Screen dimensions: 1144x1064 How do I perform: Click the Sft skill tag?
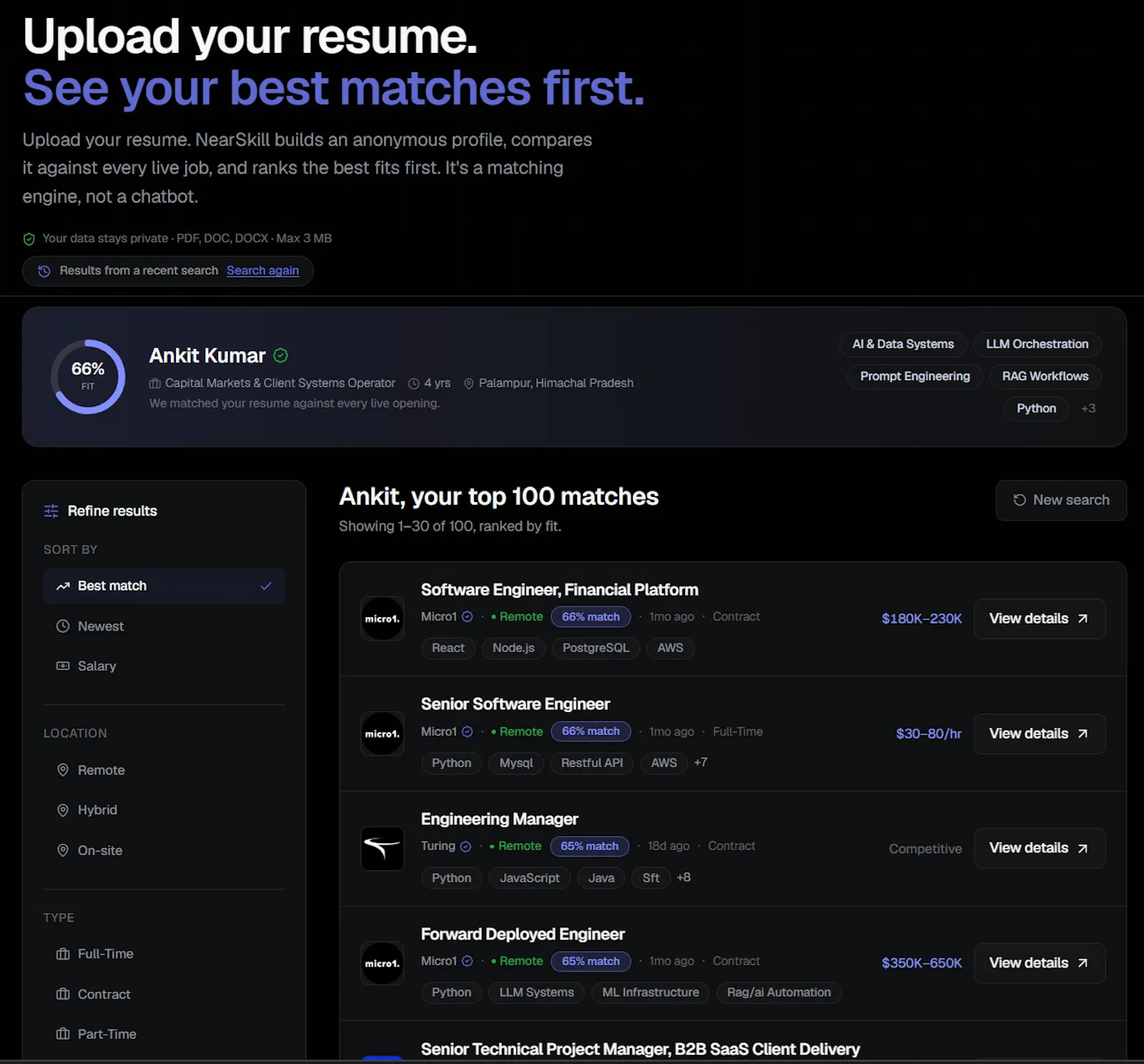coord(651,878)
